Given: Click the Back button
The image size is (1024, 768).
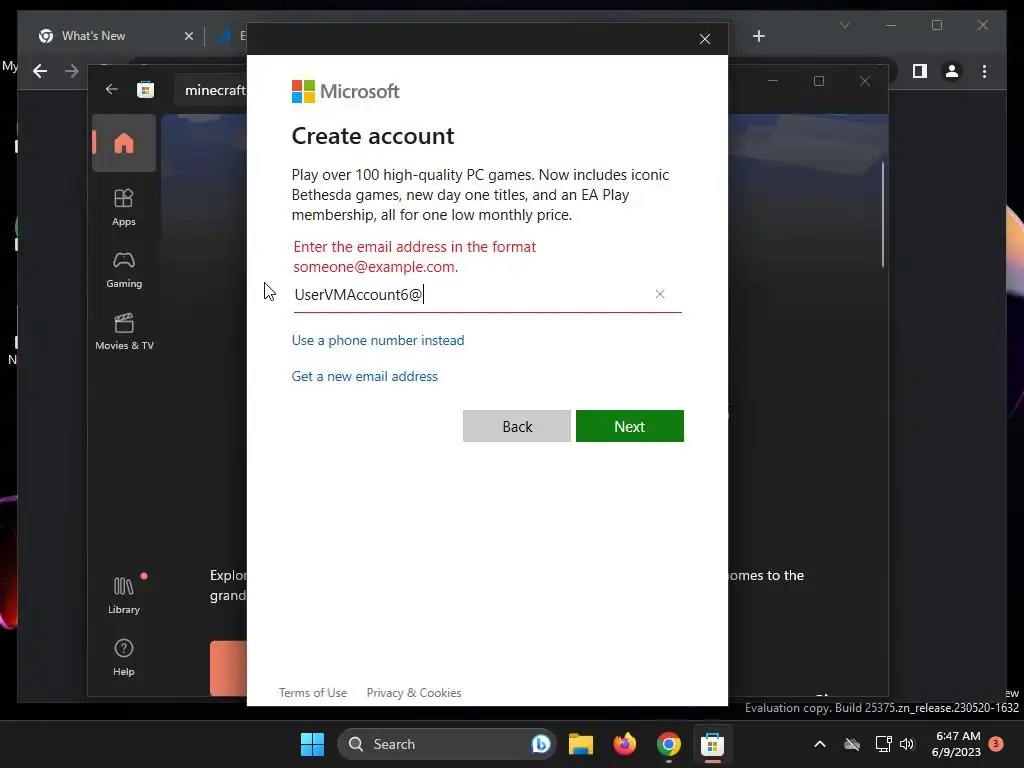Looking at the screenshot, I should pyautogui.click(x=517, y=426).
